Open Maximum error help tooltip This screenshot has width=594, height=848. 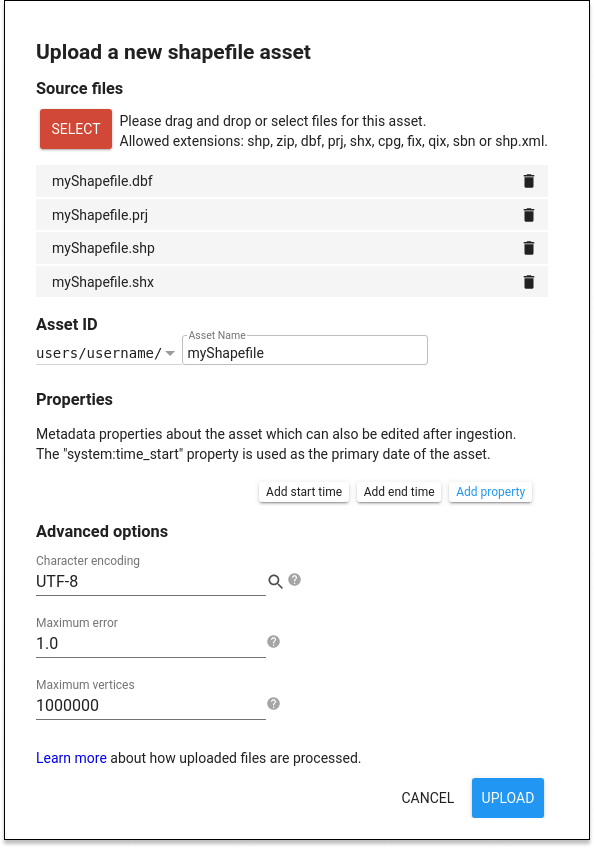point(274,641)
